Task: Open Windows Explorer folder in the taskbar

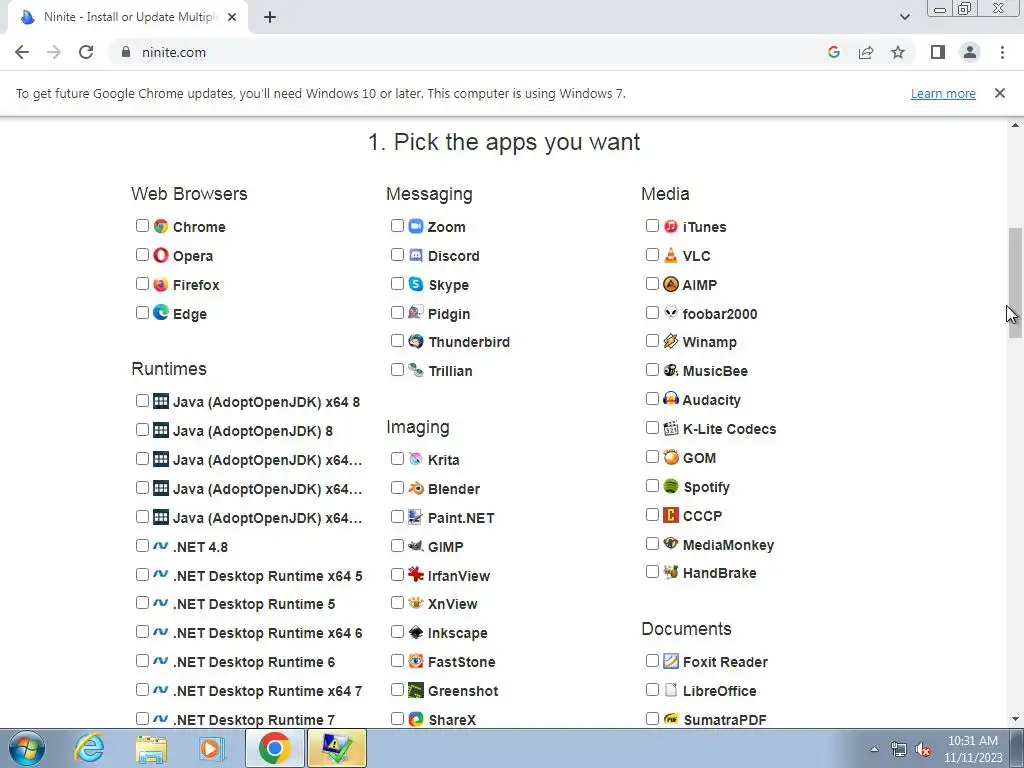Action: coord(151,748)
